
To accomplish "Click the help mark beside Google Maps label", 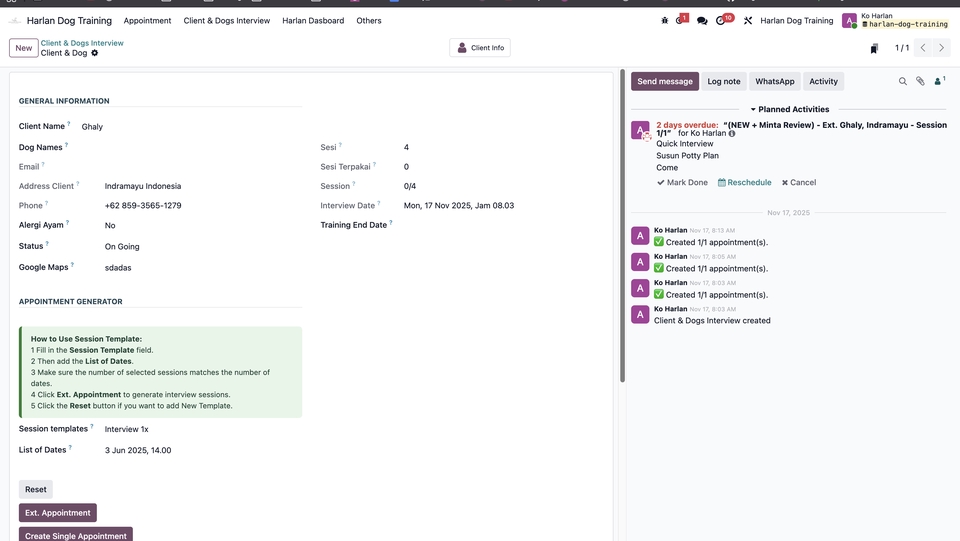I will point(72,265).
